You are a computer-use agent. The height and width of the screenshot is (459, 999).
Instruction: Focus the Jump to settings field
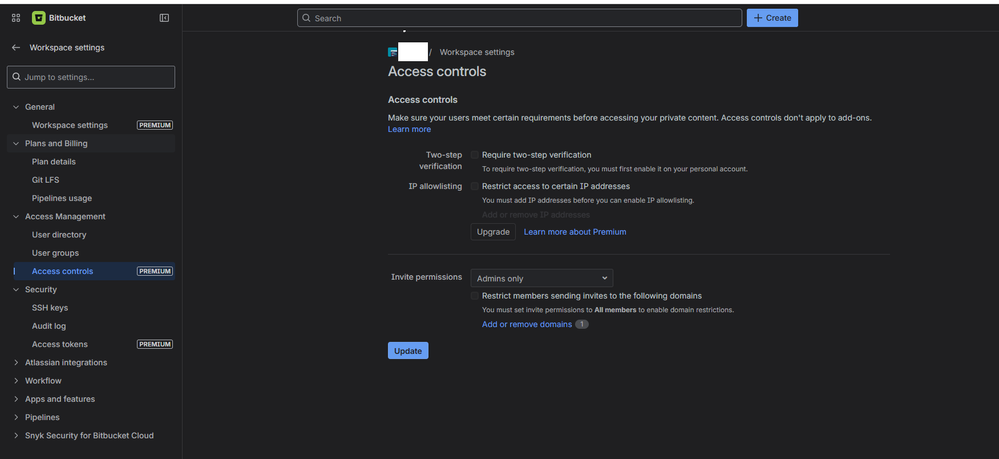pos(90,77)
